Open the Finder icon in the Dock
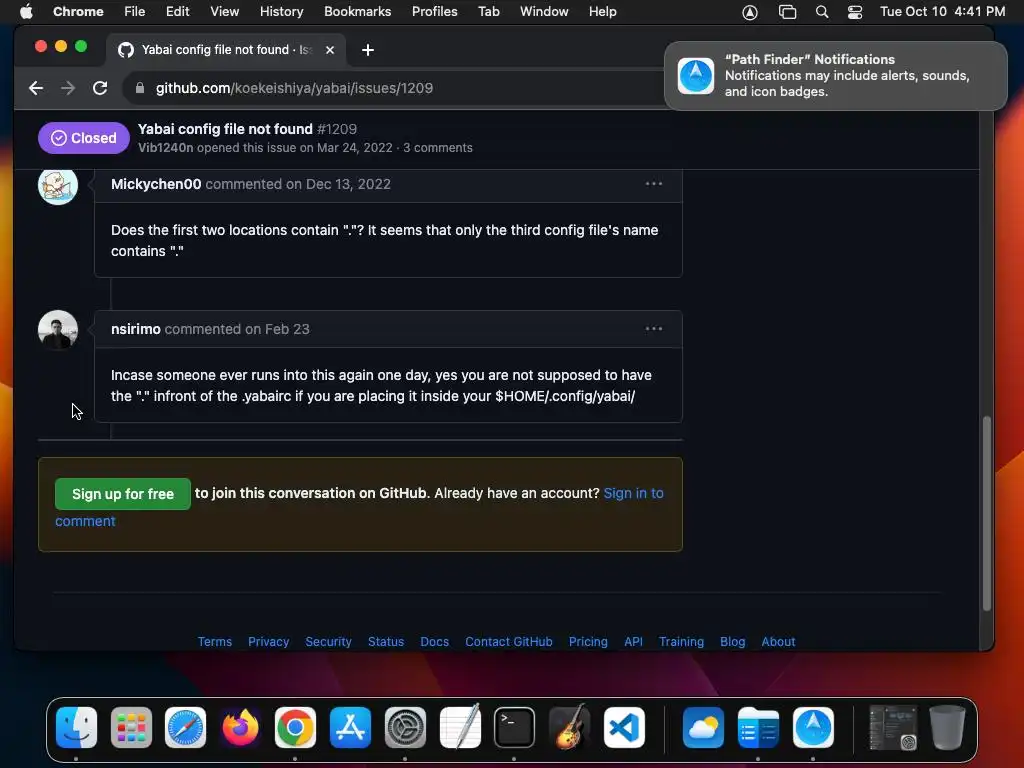 coord(76,727)
